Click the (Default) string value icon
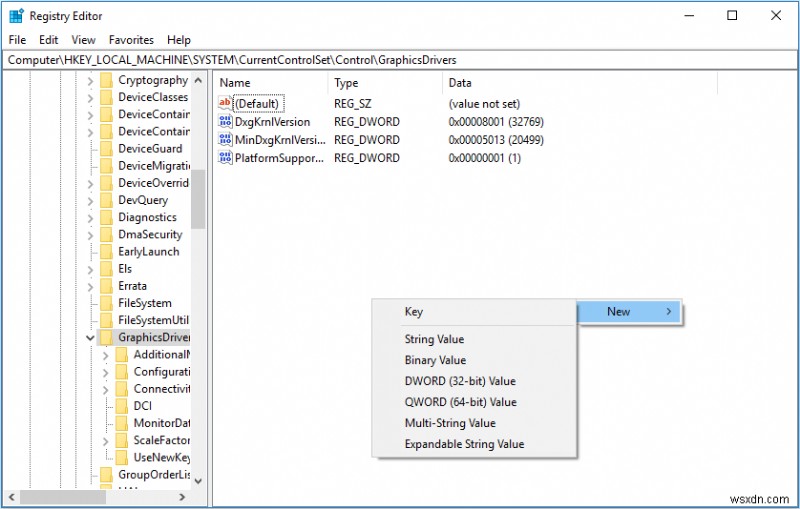The height and width of the screenshot is (509, 800). pyautogui.click(x=224, y=103)
